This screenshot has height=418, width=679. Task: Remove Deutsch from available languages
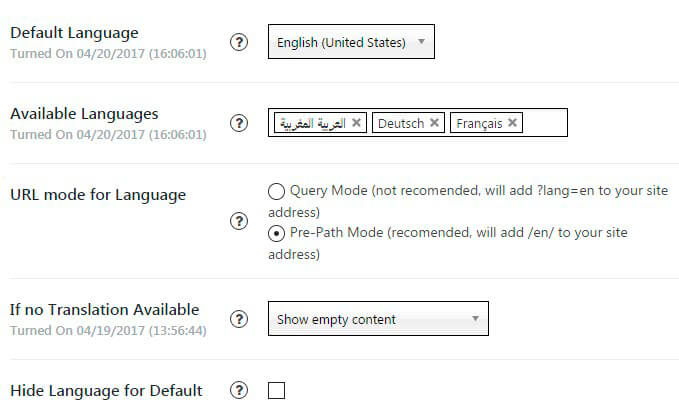(434, 123)
